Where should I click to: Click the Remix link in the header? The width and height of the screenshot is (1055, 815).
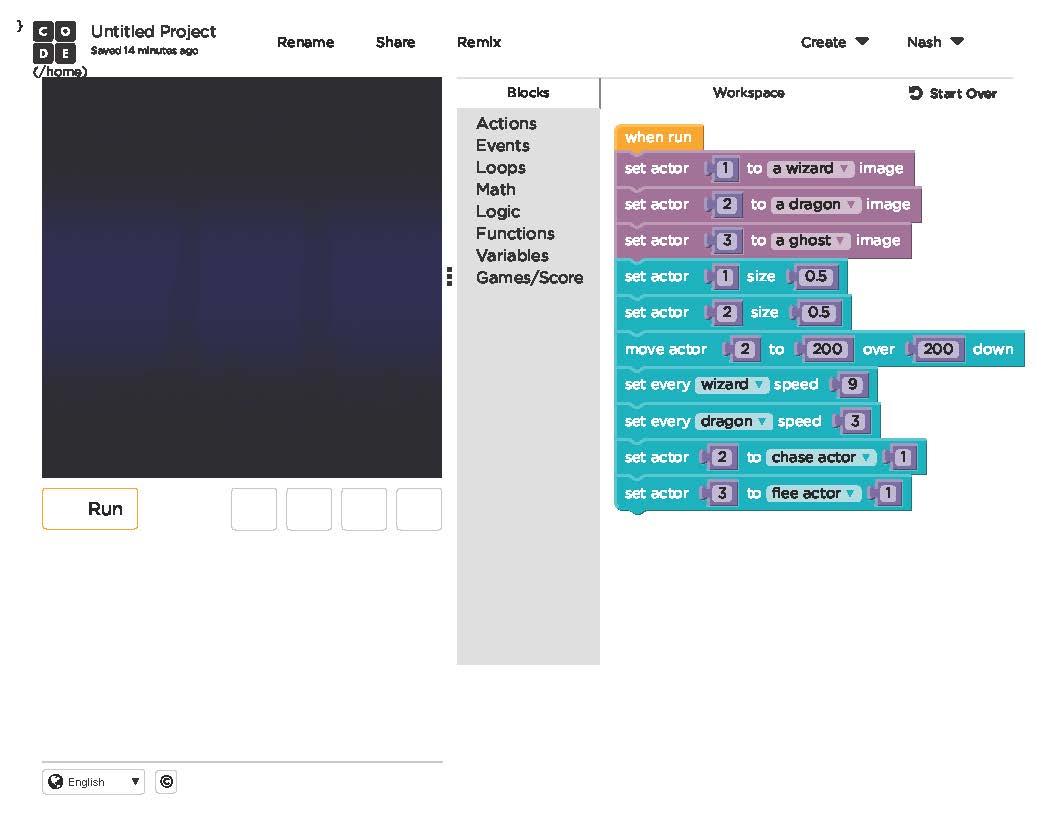479,42
